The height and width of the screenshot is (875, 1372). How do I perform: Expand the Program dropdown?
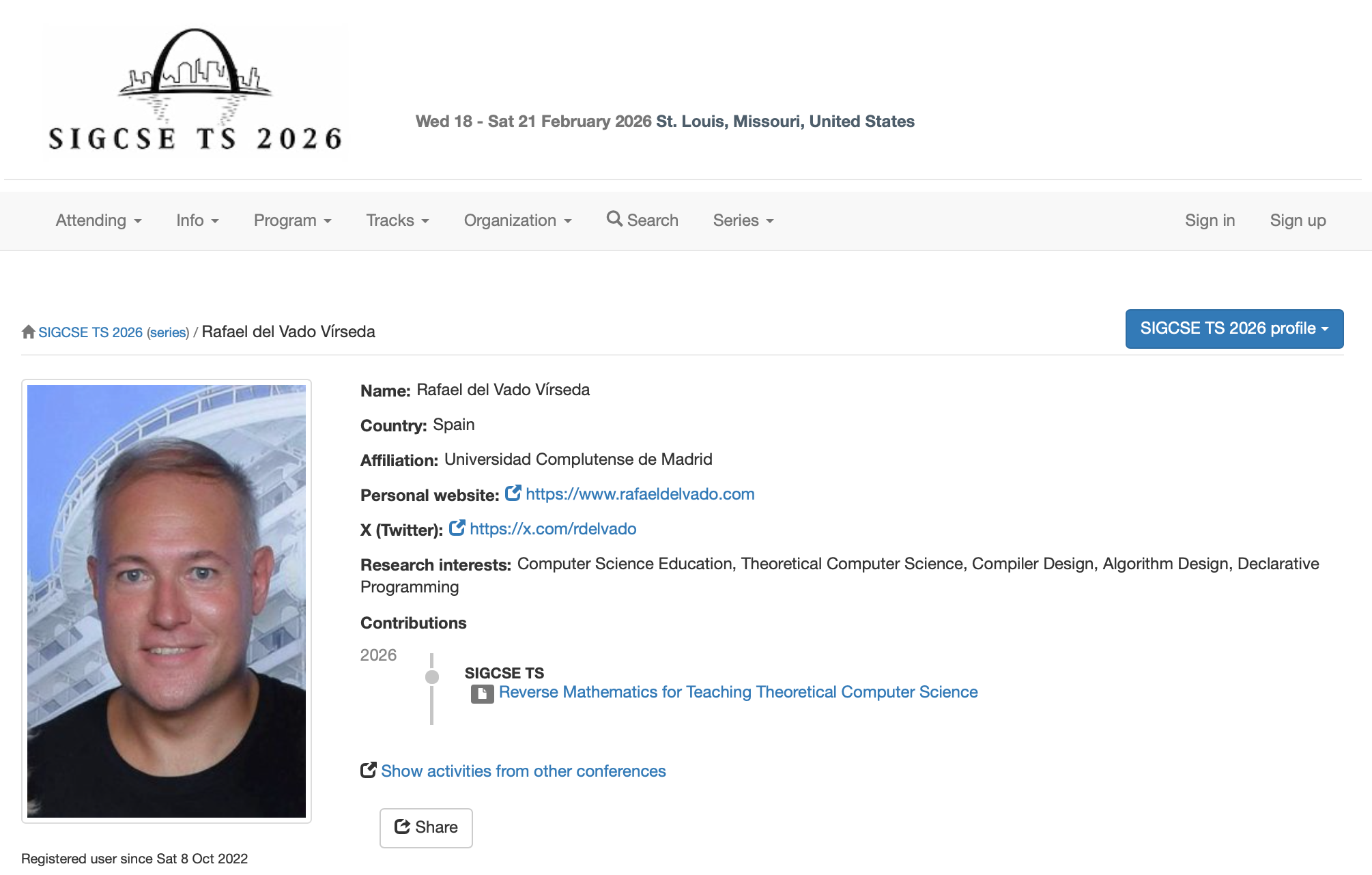(x=292, y=220)
